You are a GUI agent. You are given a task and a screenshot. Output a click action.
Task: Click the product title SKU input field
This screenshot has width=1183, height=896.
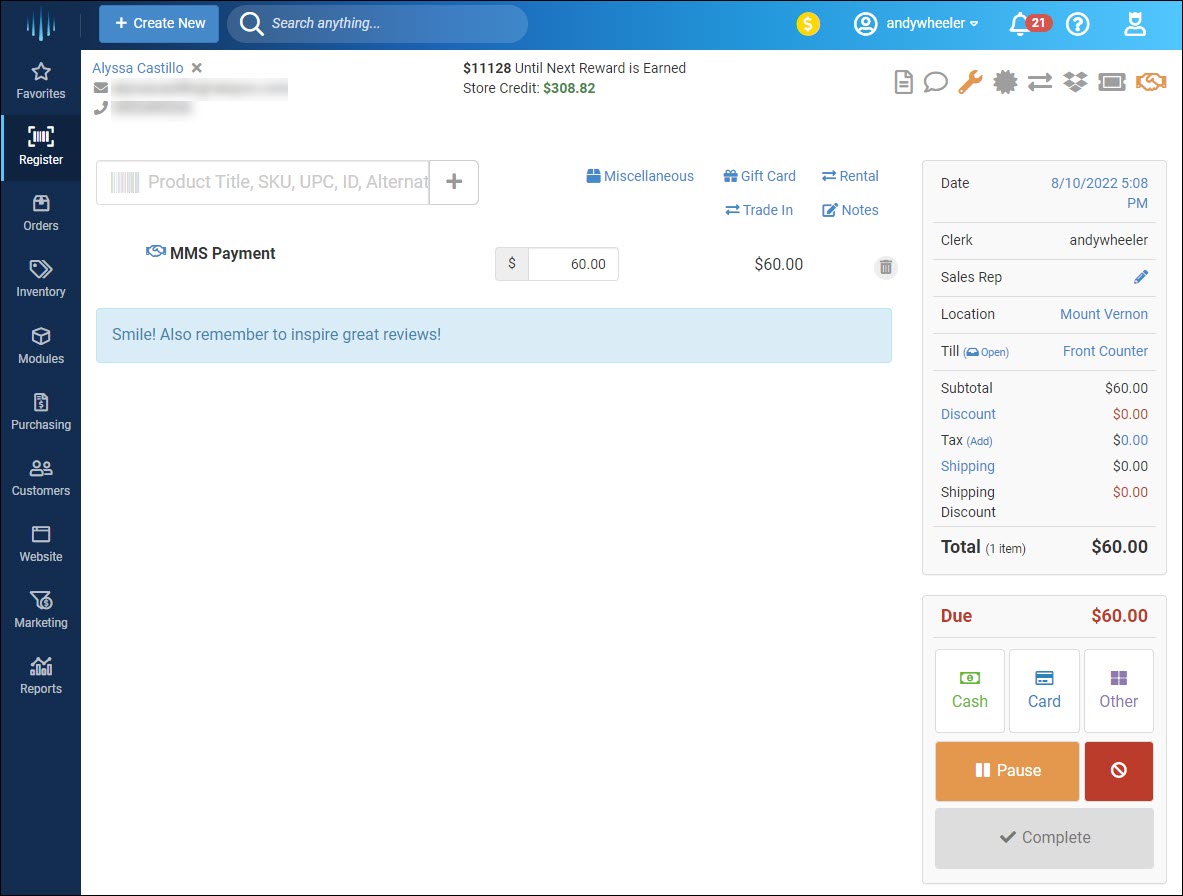point(263,182)
